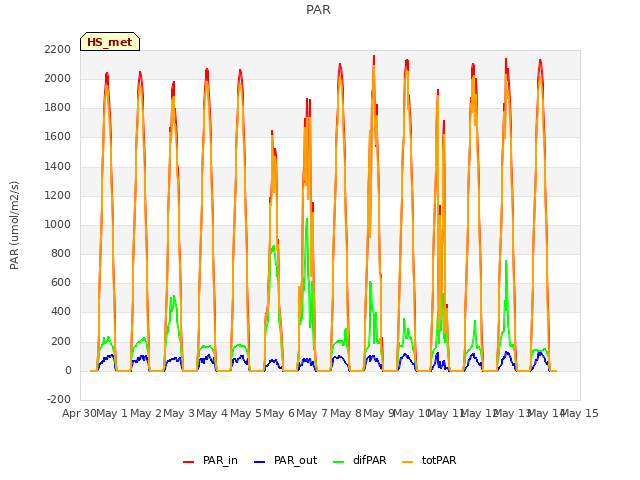Click the May 15 x-axis date label

pyautogui.click(x=580, y=413)
